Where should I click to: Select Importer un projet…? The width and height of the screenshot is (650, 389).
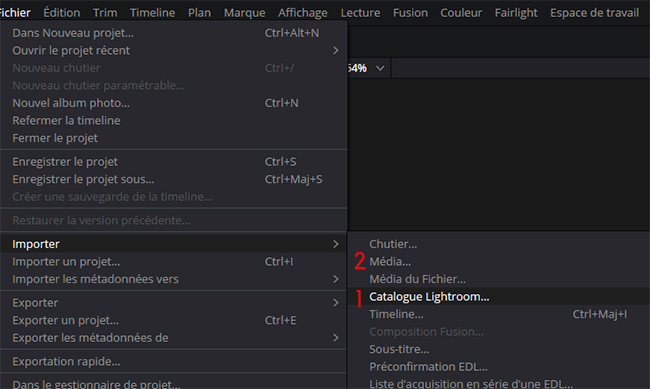[x=173, y=261]
